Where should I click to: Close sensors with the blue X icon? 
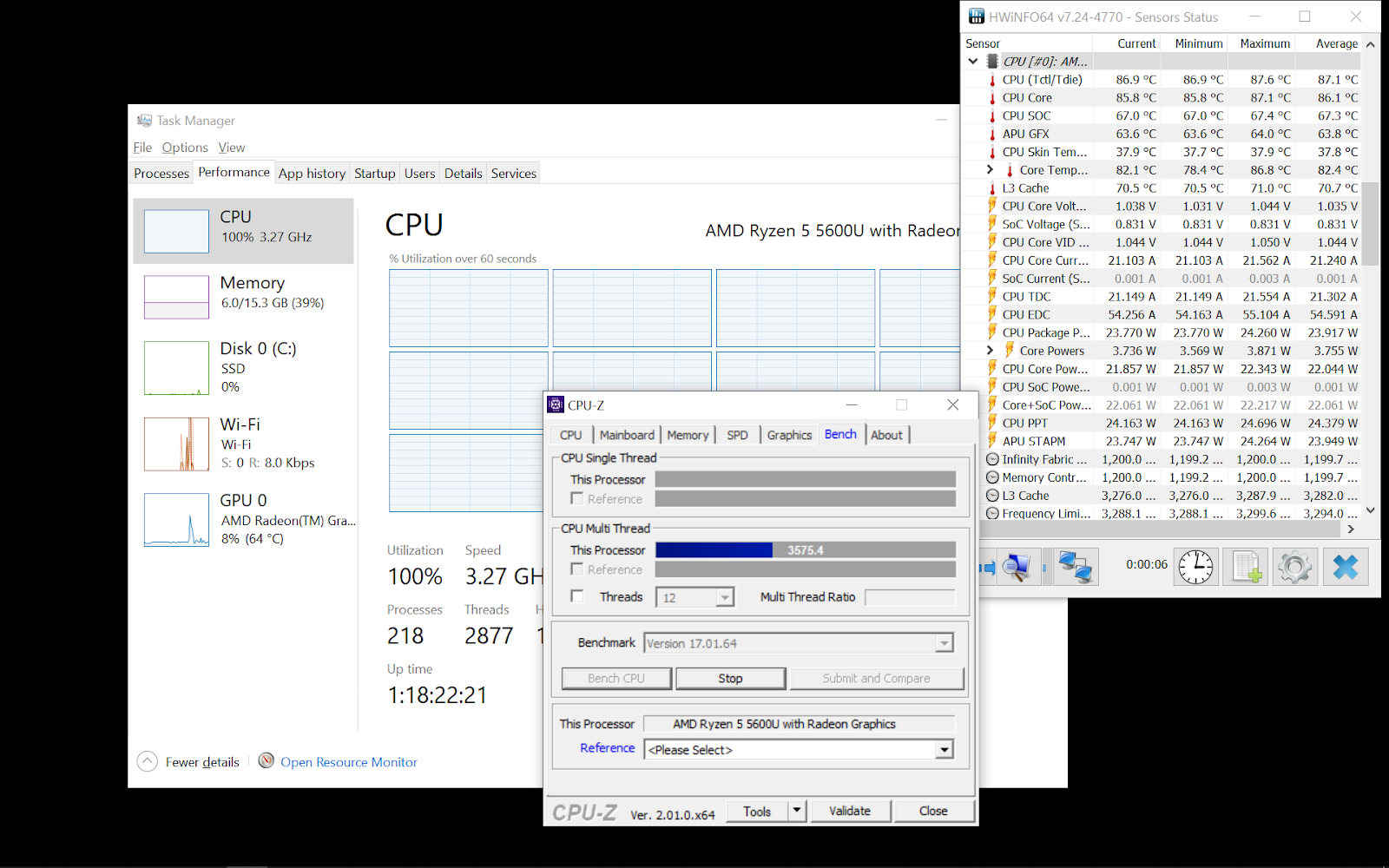click(x=1346, y=568)
